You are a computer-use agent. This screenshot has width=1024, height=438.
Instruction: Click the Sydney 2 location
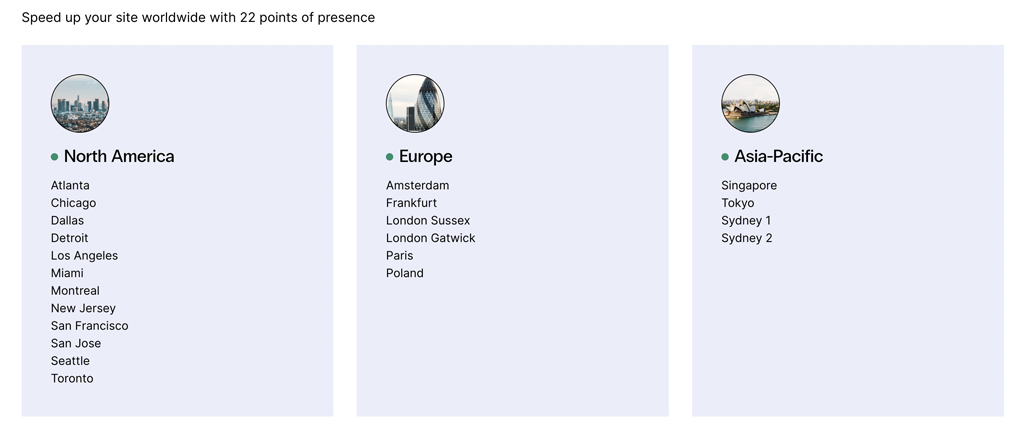pos(746,238)
